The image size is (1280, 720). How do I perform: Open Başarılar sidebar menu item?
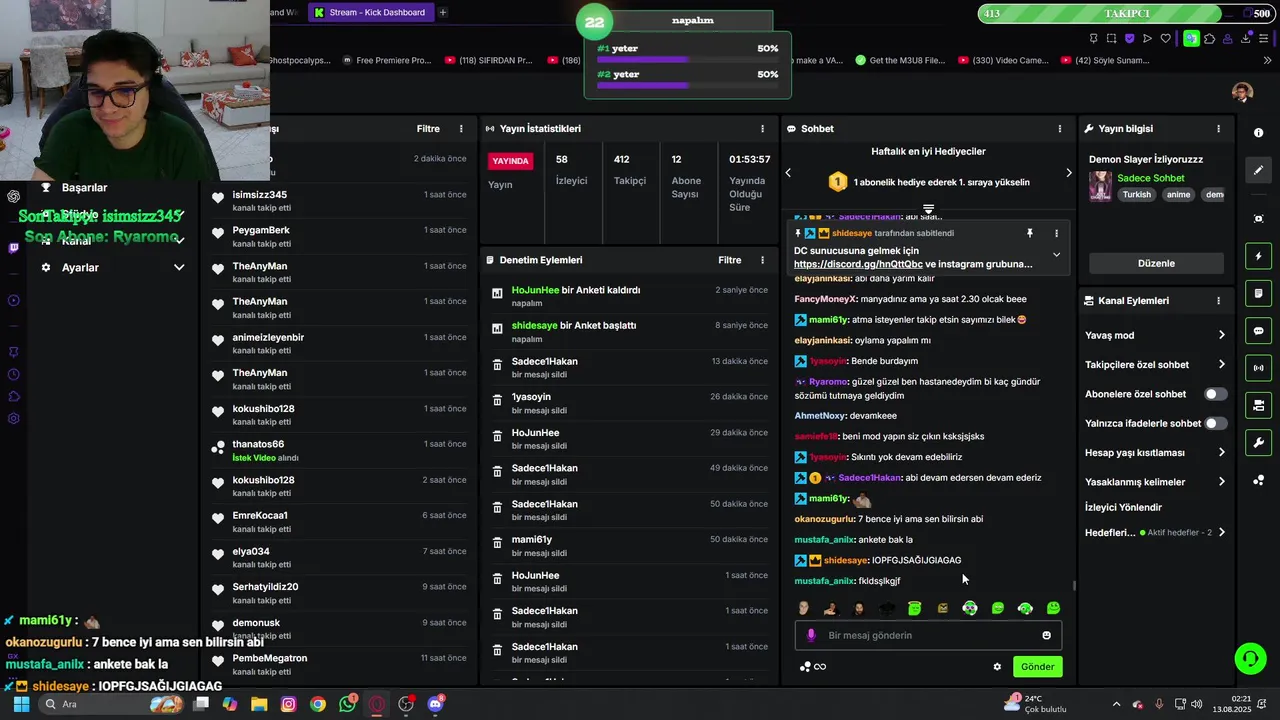[x=84, y=188]
